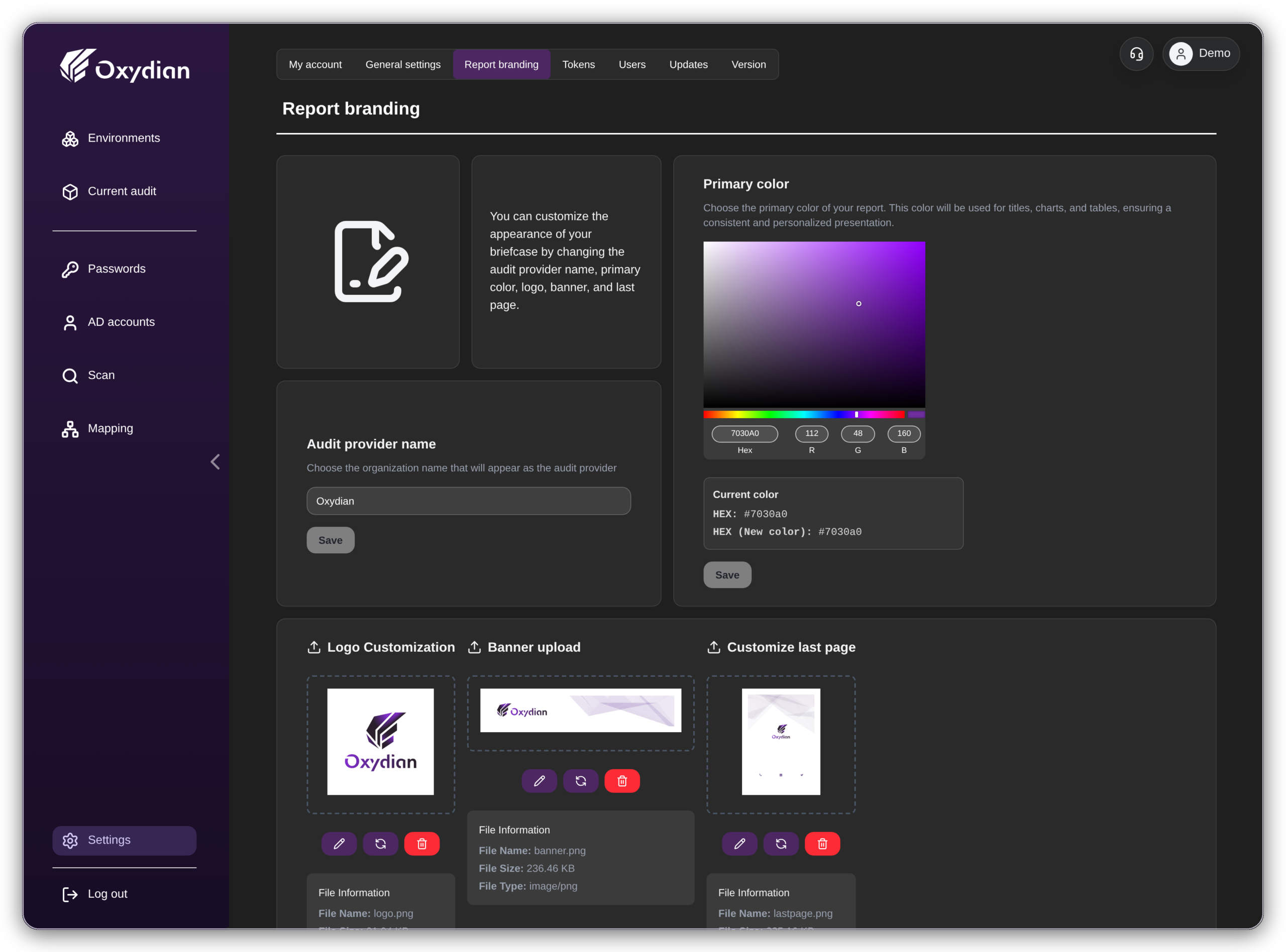Save the primary color
This screenshot has height=952, width=1286.
[x=727, y=574]
